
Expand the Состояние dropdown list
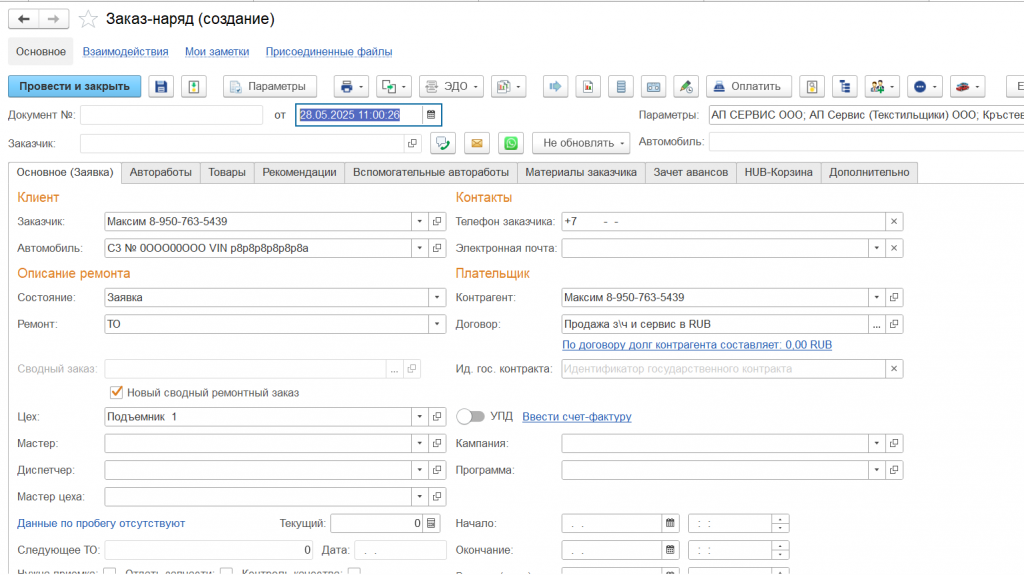pos(437,297)
